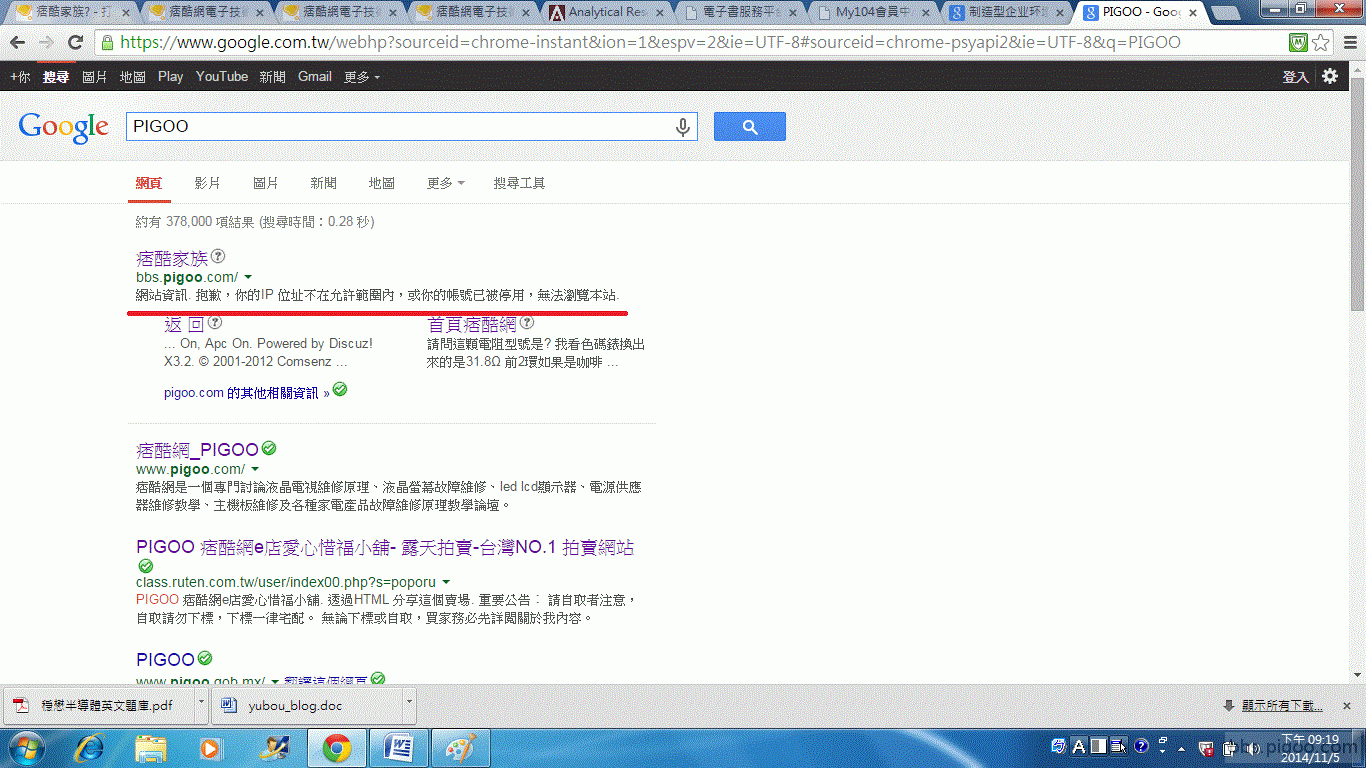Image resolution: width=1366 pixels, height=768 pixels.
Task: Open the Windows Start button
Action: [26, 748]
